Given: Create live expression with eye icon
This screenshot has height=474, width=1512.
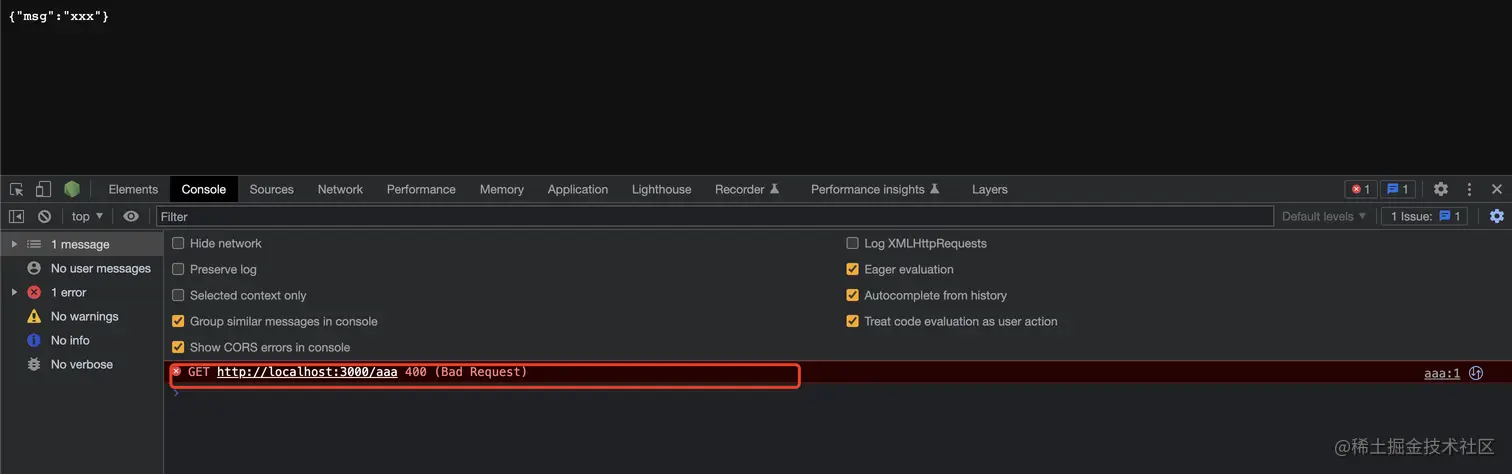Looking at the screenshot, I should click(131, 216).
